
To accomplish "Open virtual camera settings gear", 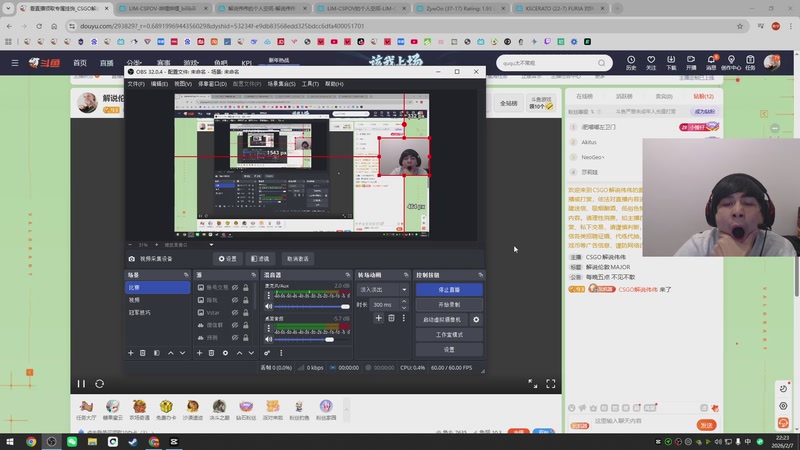I will click(476, 320).
